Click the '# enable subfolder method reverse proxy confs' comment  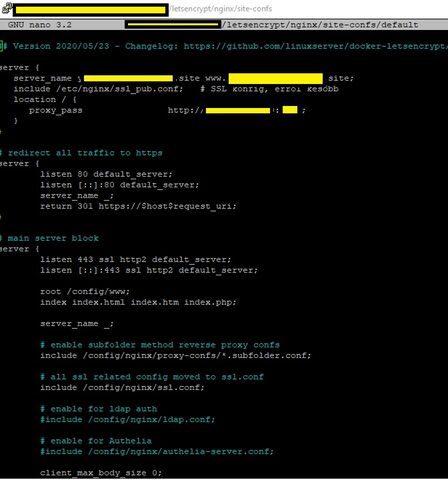[x=160, y=345]
